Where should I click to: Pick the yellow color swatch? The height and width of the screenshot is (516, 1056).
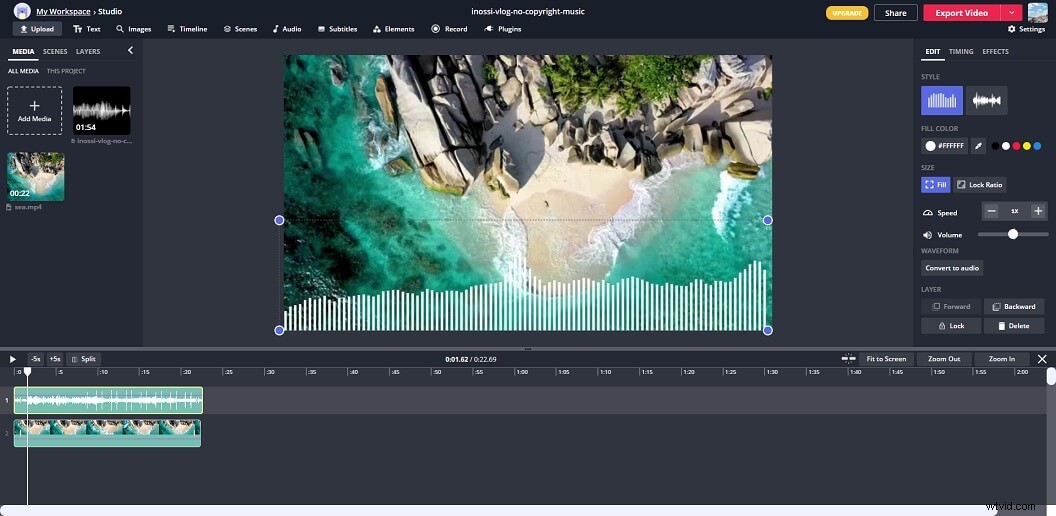pyautogui.click(x=1027, y=146)
